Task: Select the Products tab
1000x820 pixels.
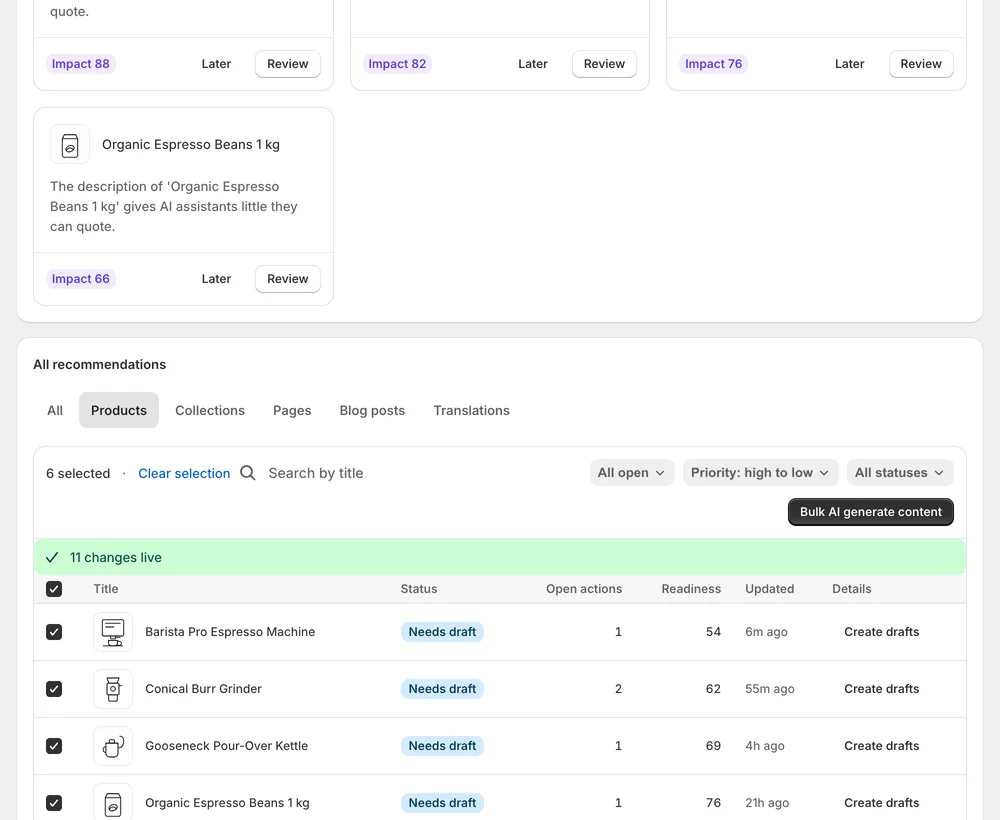Action: [x=119, y=410]
